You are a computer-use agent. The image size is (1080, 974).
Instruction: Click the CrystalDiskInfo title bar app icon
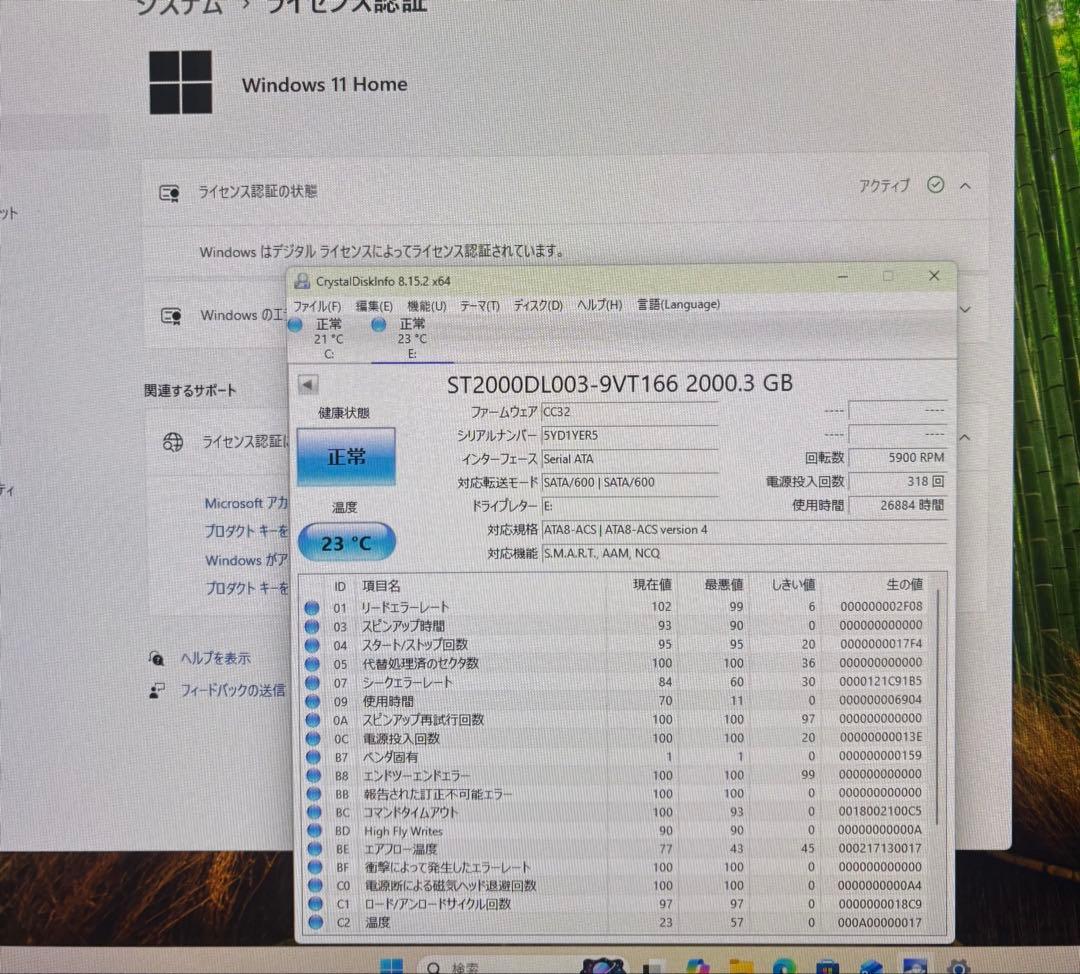302,281
